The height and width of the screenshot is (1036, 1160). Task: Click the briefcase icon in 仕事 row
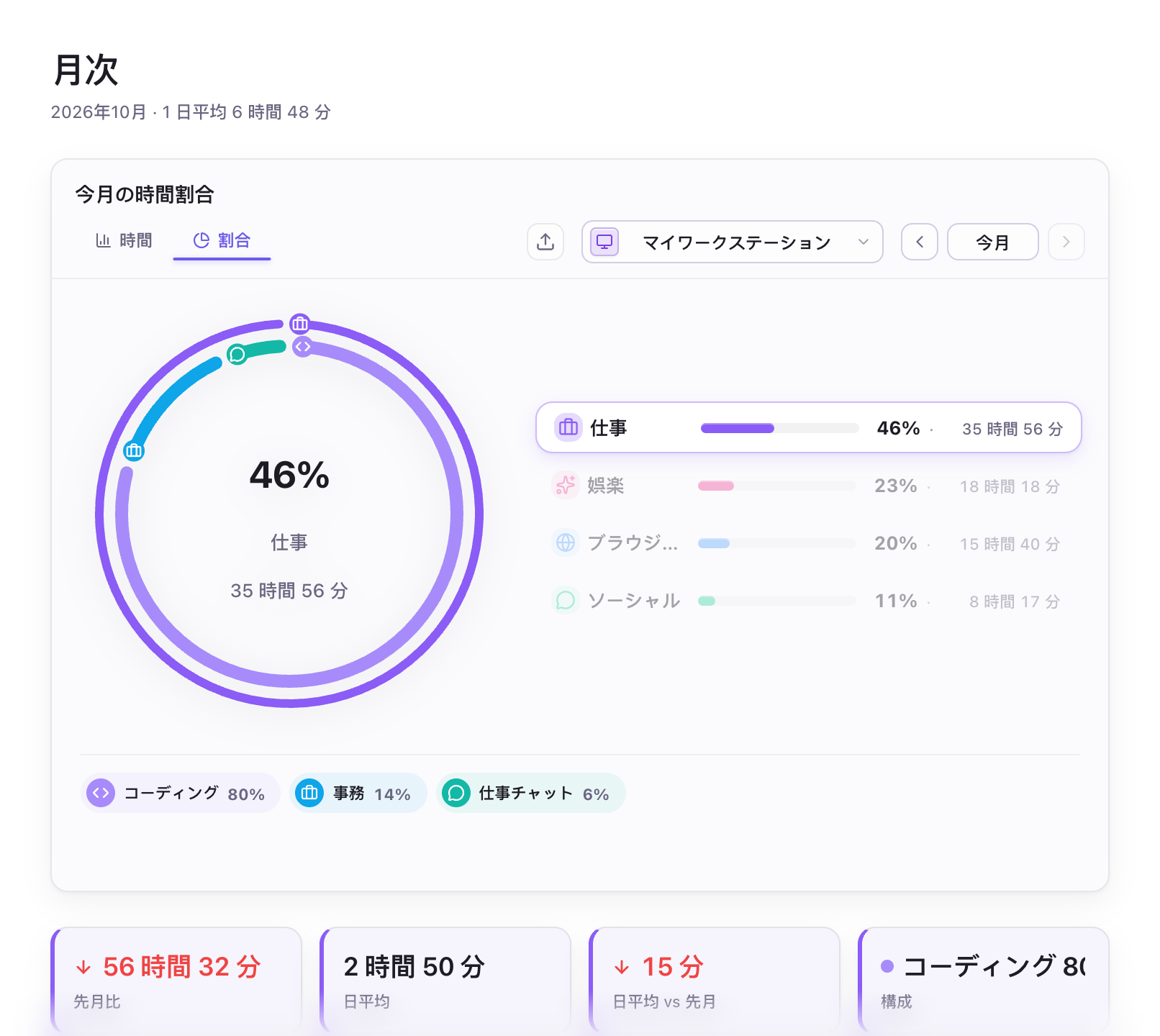click(568, 427)
